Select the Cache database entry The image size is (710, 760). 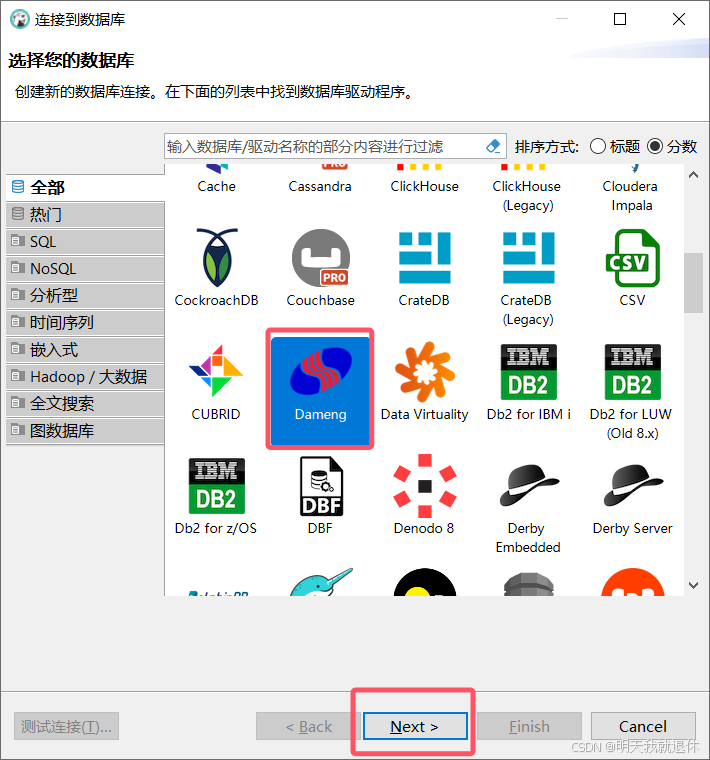[216, 180]
